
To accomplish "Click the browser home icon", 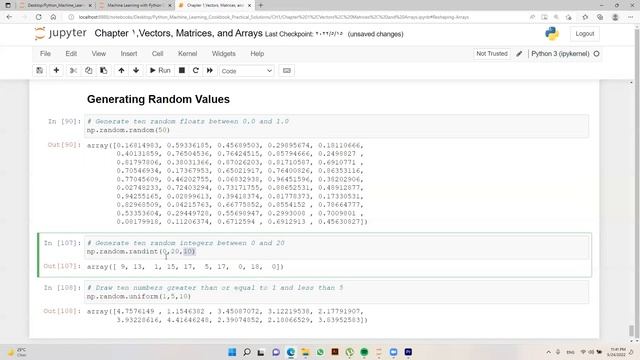I will coord(53,17).
